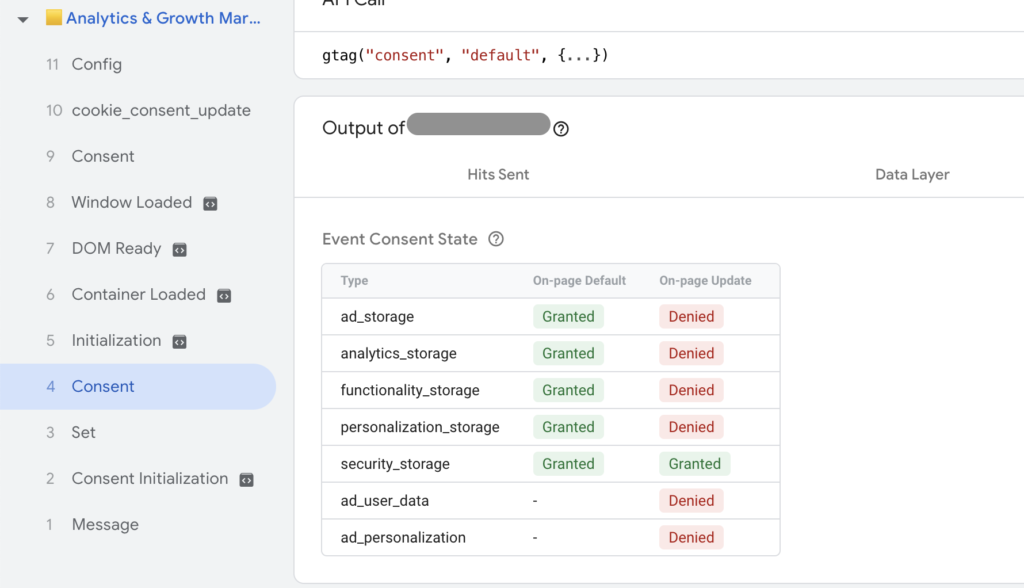Viewport: 1024px width, 588px height.
Task: Open help icon beside Event Consent State
Action: pyautogui.click(x=496, y=239)
